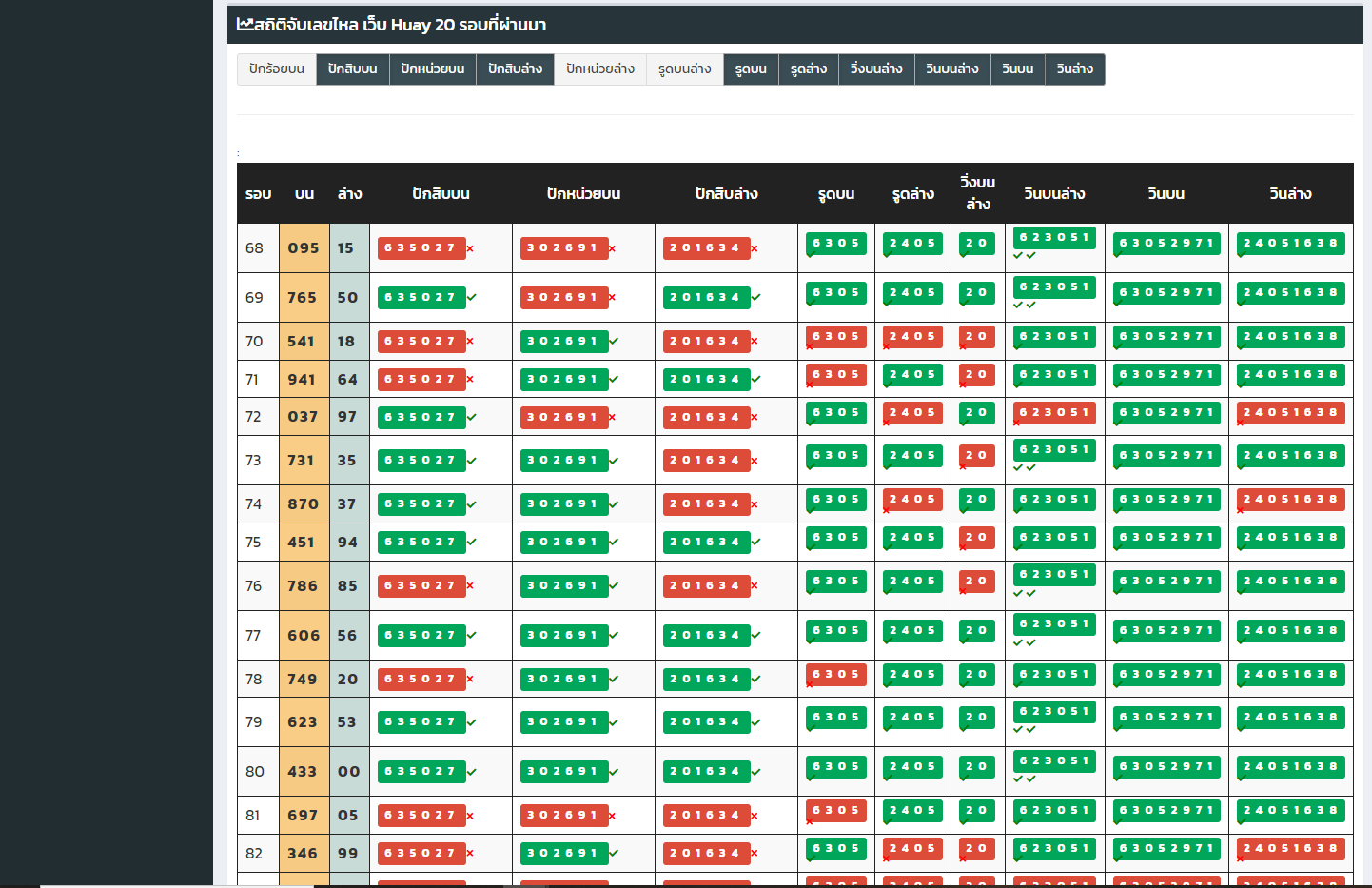Image resolution: width=1372 pixels, height=888 pixels.
Task: Click top number 786 in round 76
Action: coord(303,585)
